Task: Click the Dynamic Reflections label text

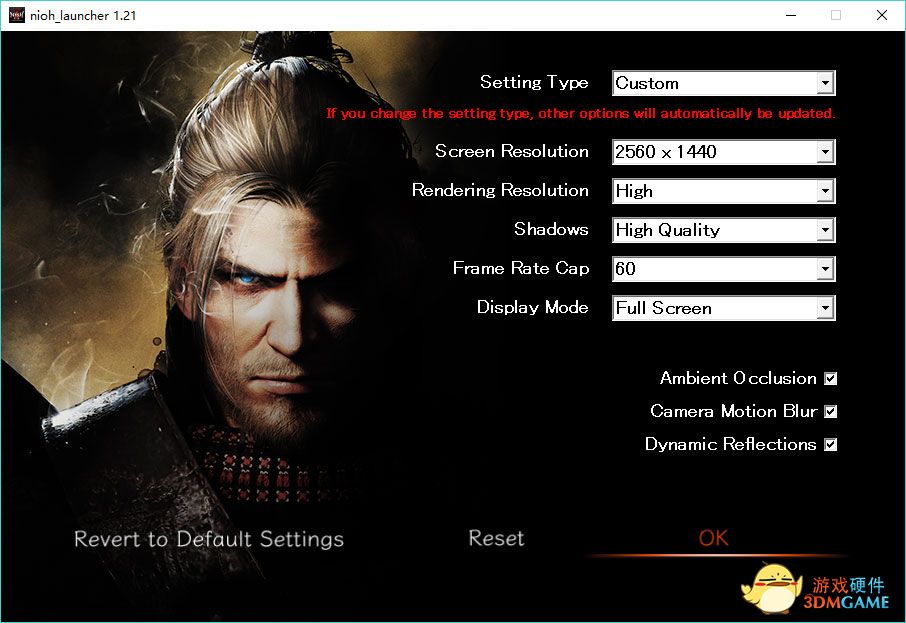Action: (730, 444)
